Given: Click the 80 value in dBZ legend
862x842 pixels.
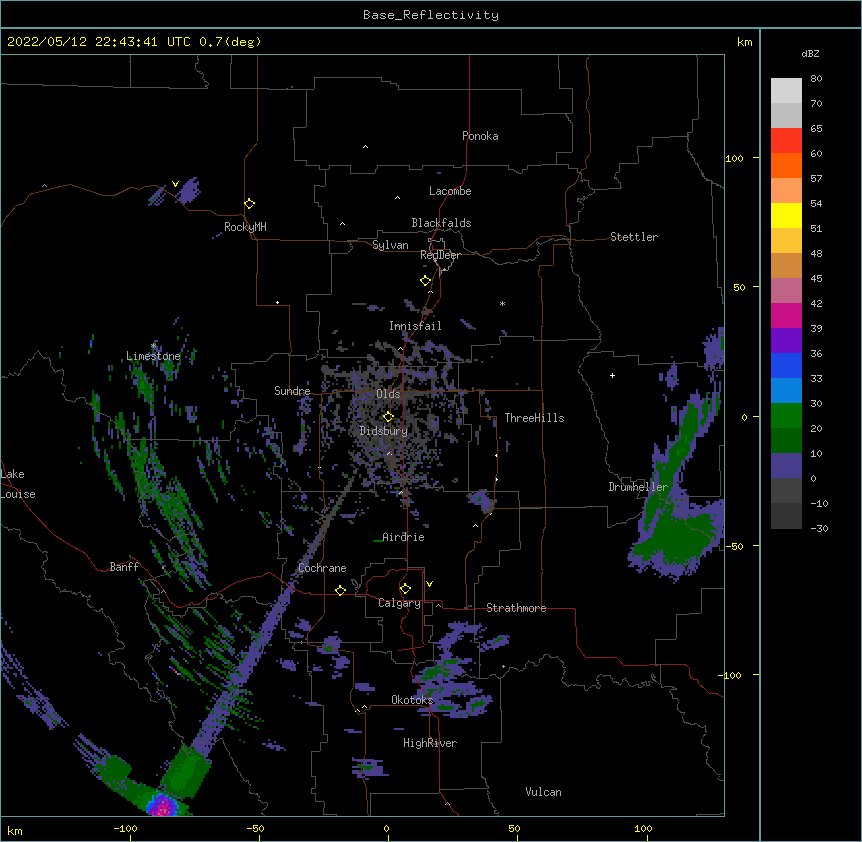Looking at the screenshot, I should [816, 78].
